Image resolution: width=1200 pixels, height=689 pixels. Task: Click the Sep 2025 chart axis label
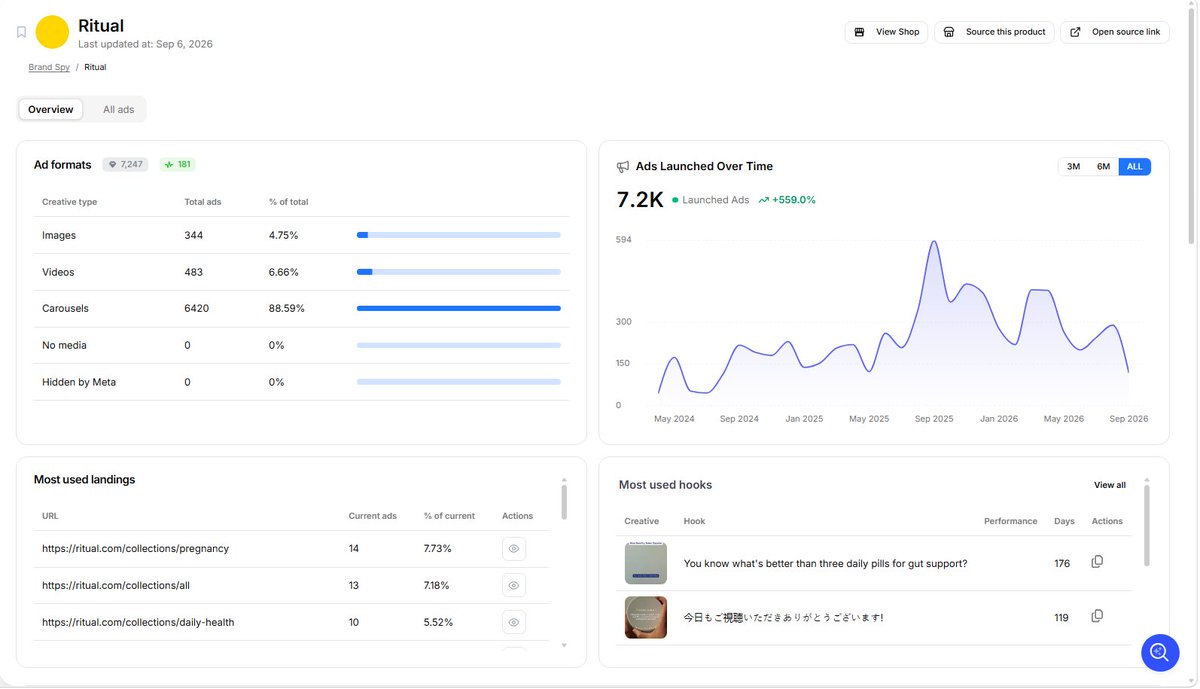click(x=934, y=419)
